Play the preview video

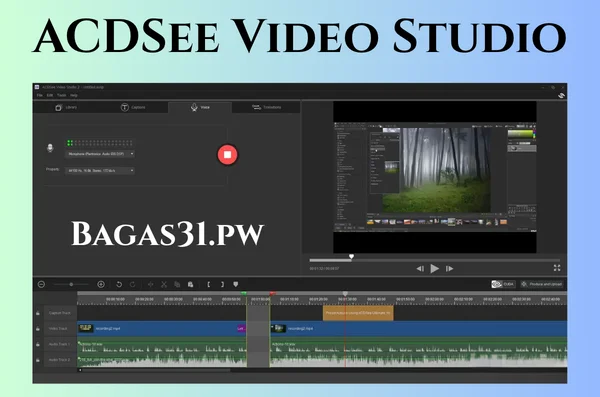434,269
